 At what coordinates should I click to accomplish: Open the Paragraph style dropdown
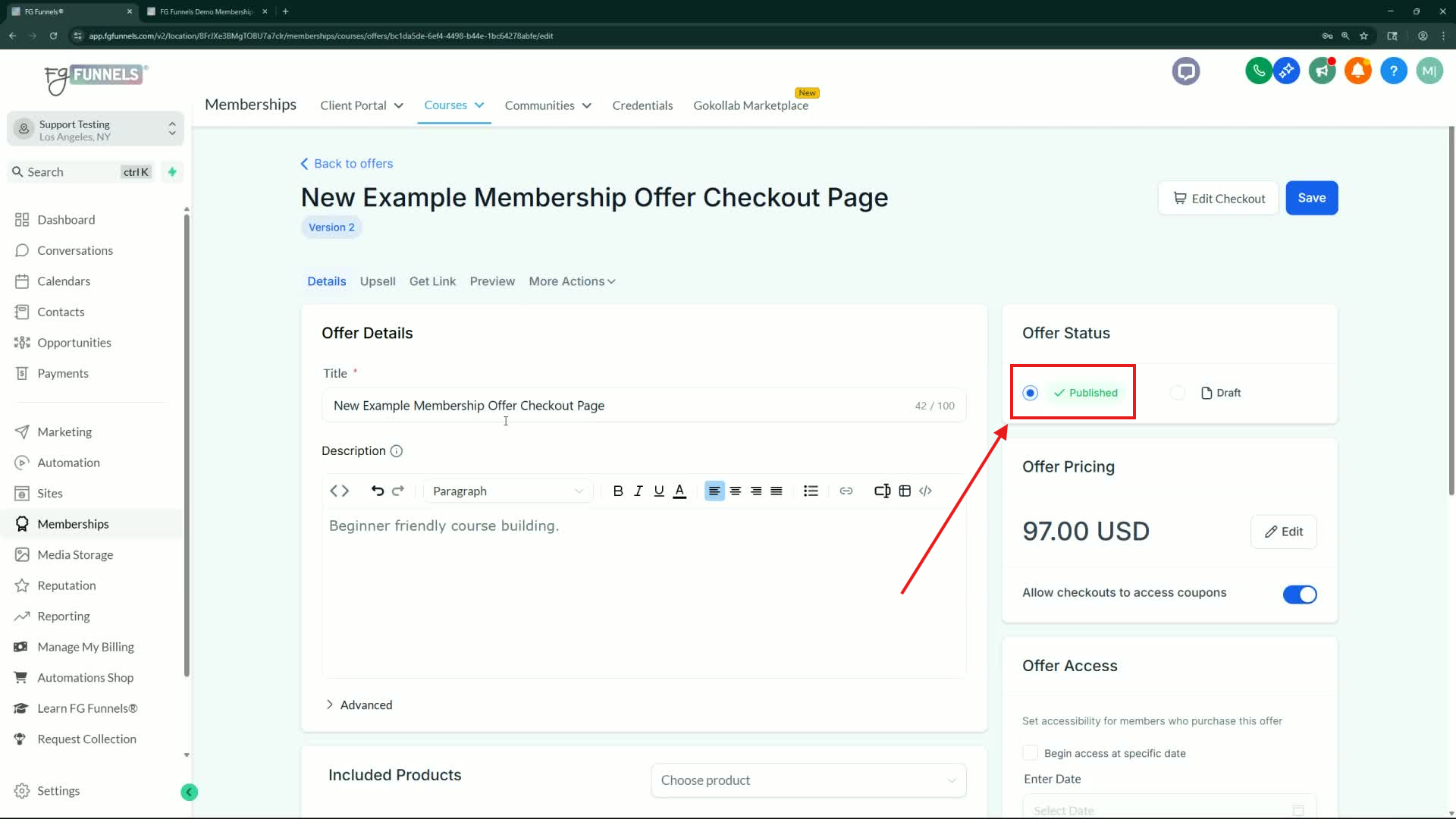(x=508, y=491)
